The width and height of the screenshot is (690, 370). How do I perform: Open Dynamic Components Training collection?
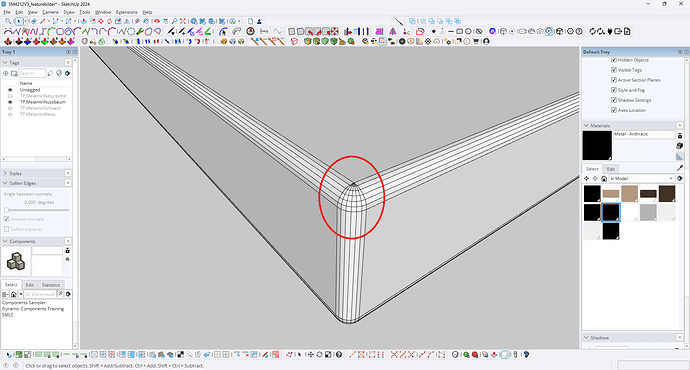tap(33, 309)
